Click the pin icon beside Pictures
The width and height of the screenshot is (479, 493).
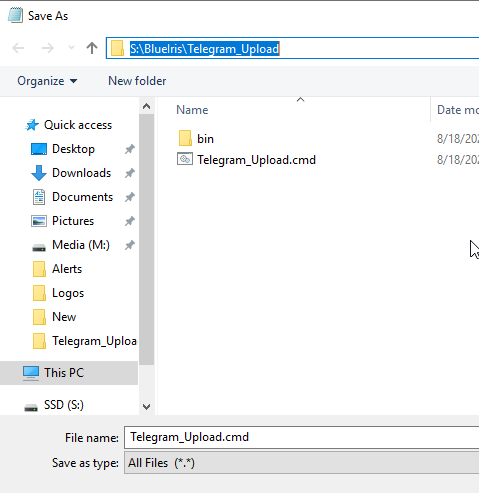pos(130,221)
